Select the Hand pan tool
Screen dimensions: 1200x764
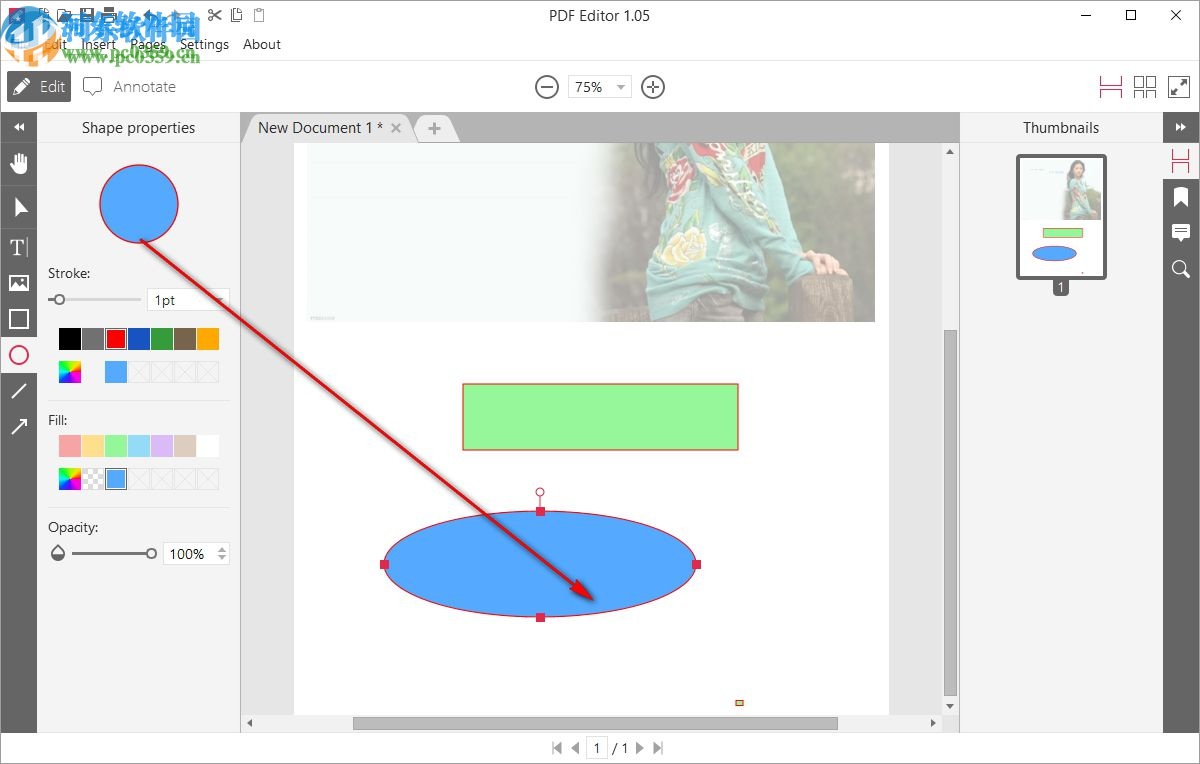pyautogui.click(x=19, y=163)
